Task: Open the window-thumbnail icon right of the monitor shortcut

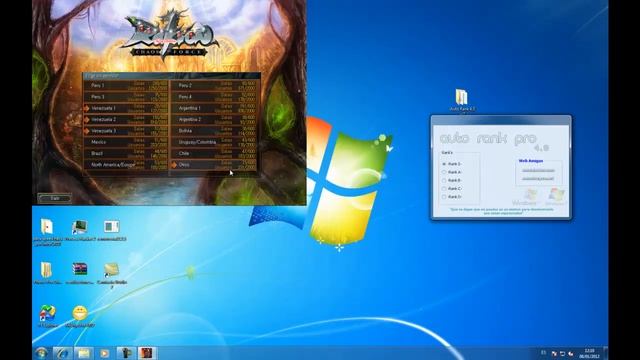Action: [x=111, y=227]
